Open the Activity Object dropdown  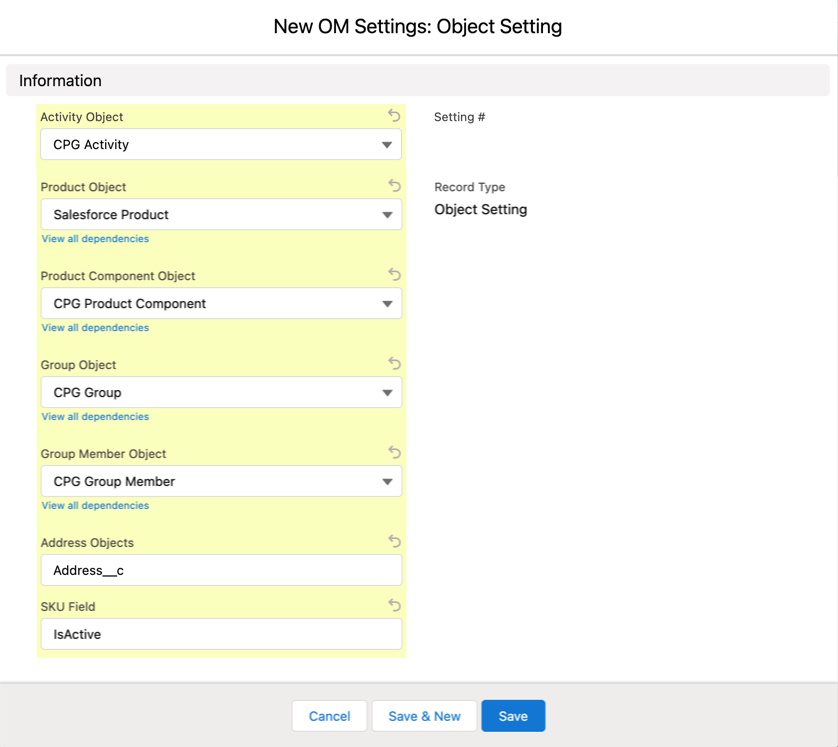point(221,145)
